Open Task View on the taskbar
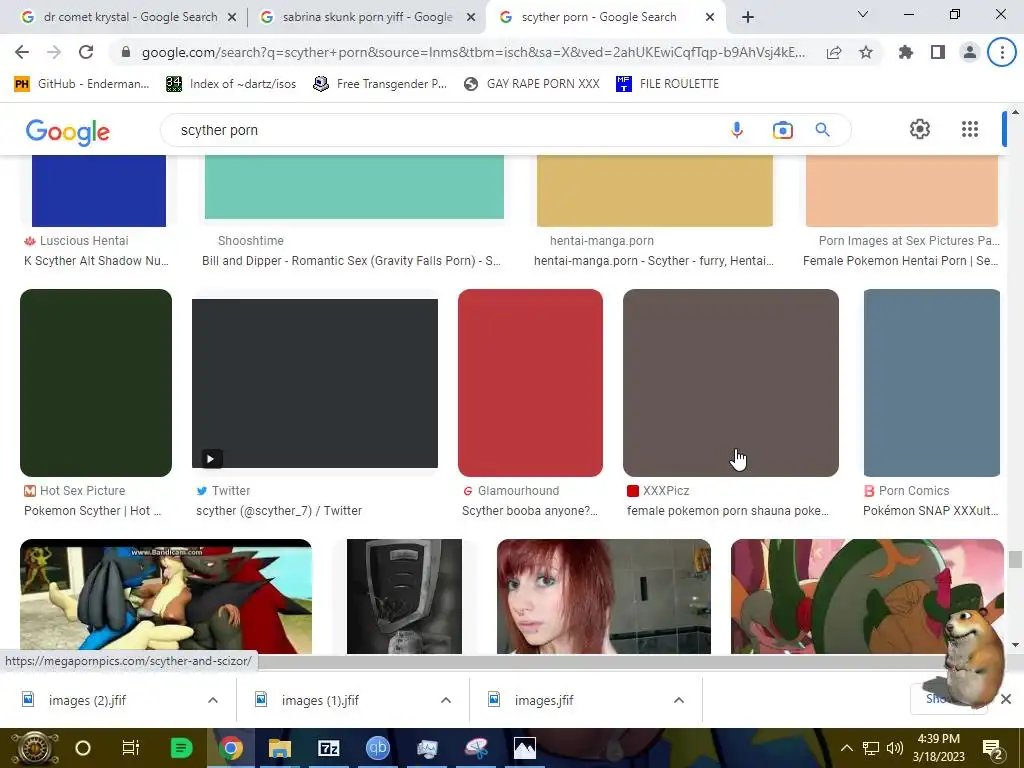Viewport: 1024px width, 768px height. pos(131,748)
